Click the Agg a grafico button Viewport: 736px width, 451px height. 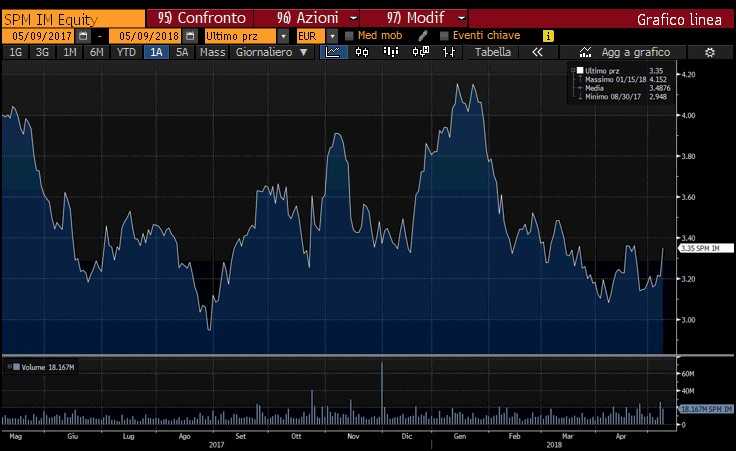click(636, 52)
